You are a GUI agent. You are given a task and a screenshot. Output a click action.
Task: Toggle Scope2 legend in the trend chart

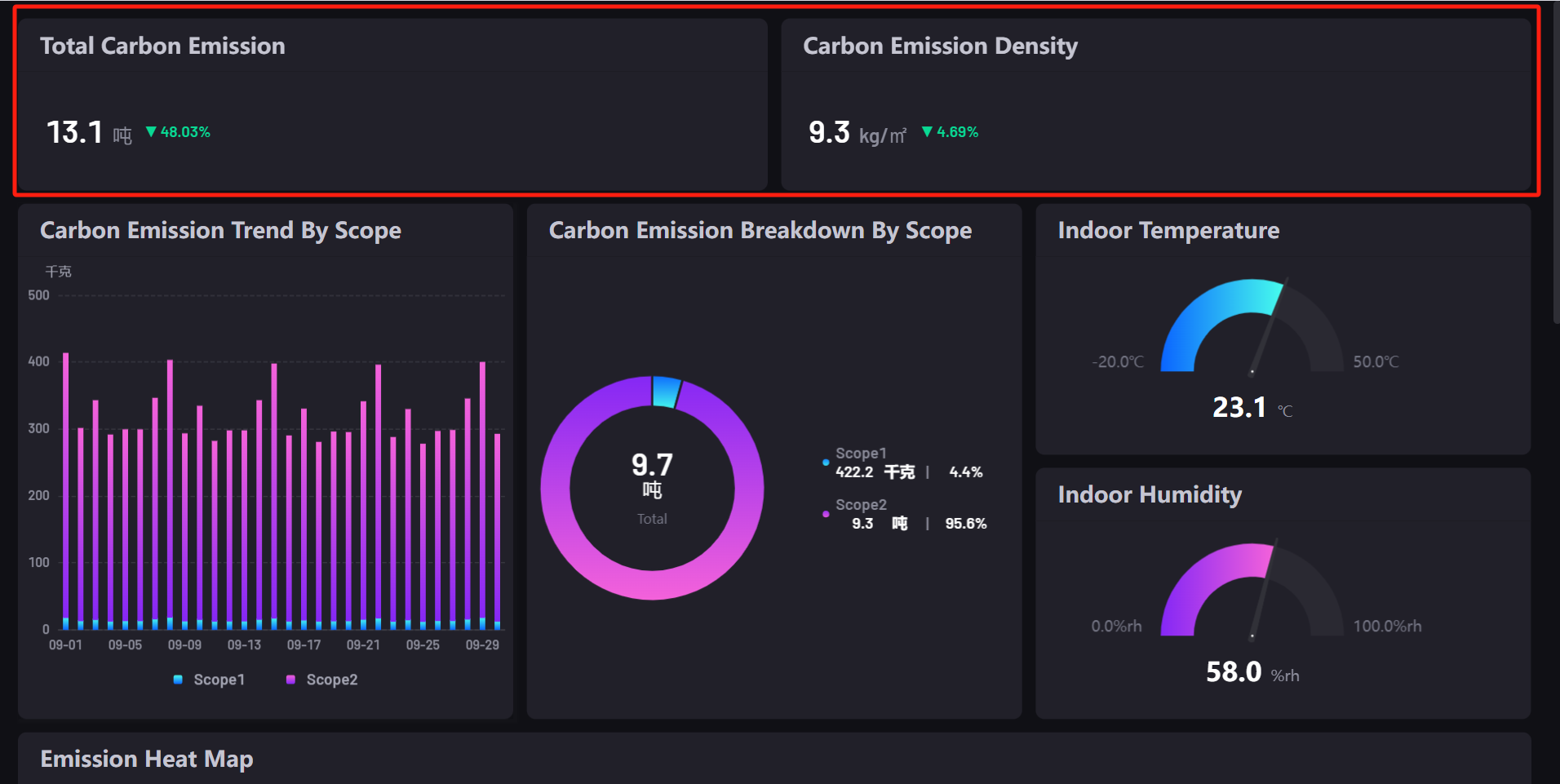[x=322, y=680]
